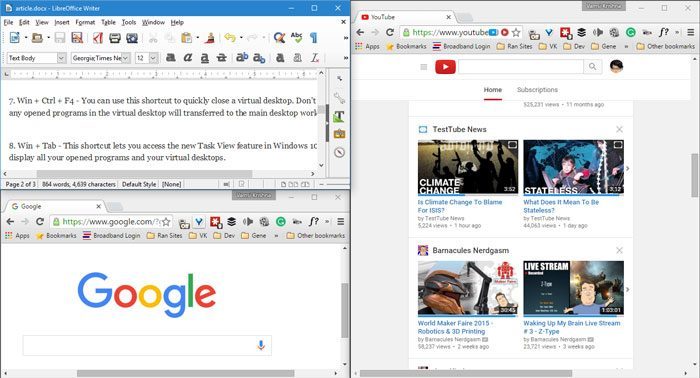Open Is Climate Change To Blame For ISIS link

click(x=460, y=206)
